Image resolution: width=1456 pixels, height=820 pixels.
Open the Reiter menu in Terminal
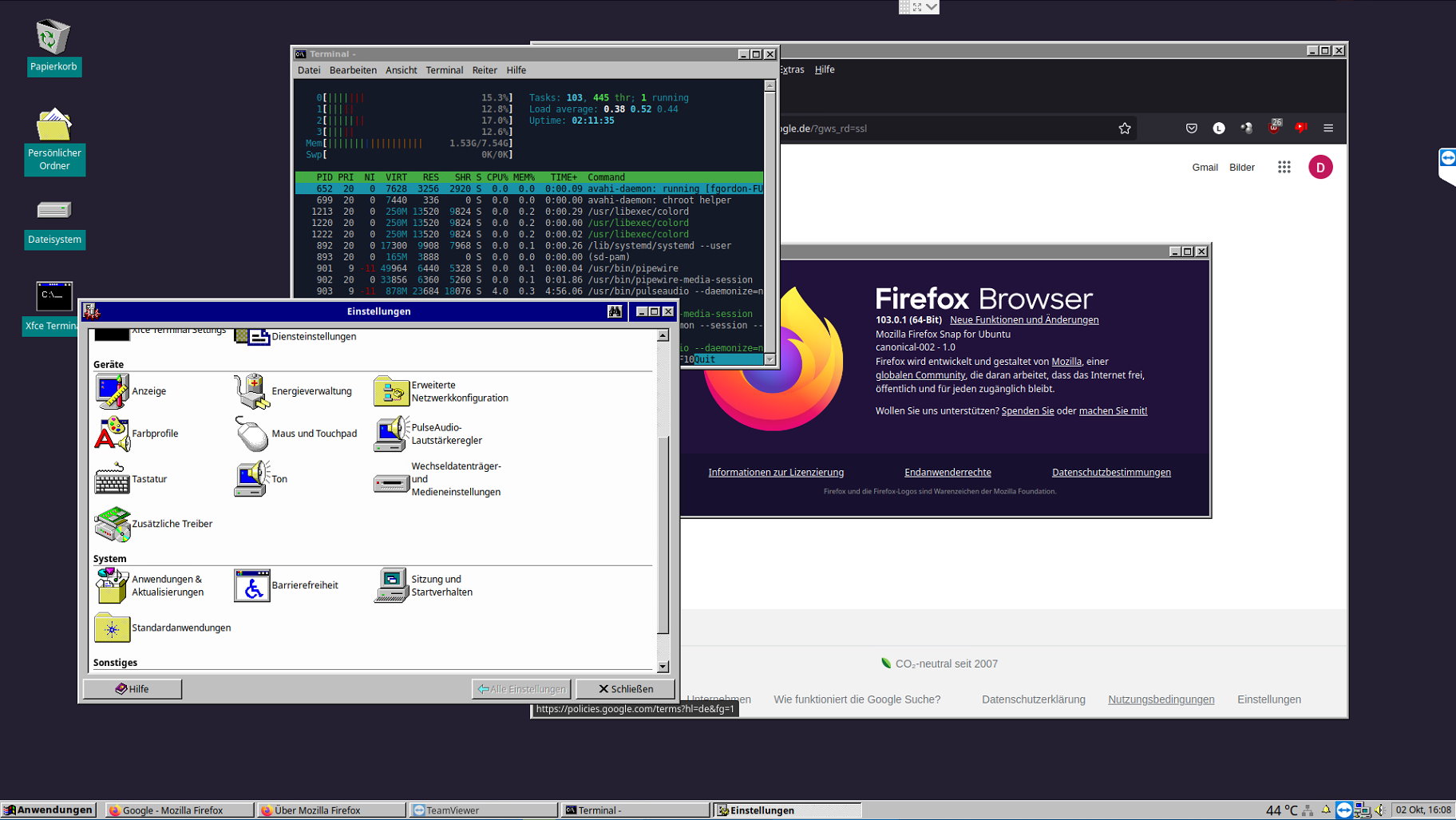485,70
